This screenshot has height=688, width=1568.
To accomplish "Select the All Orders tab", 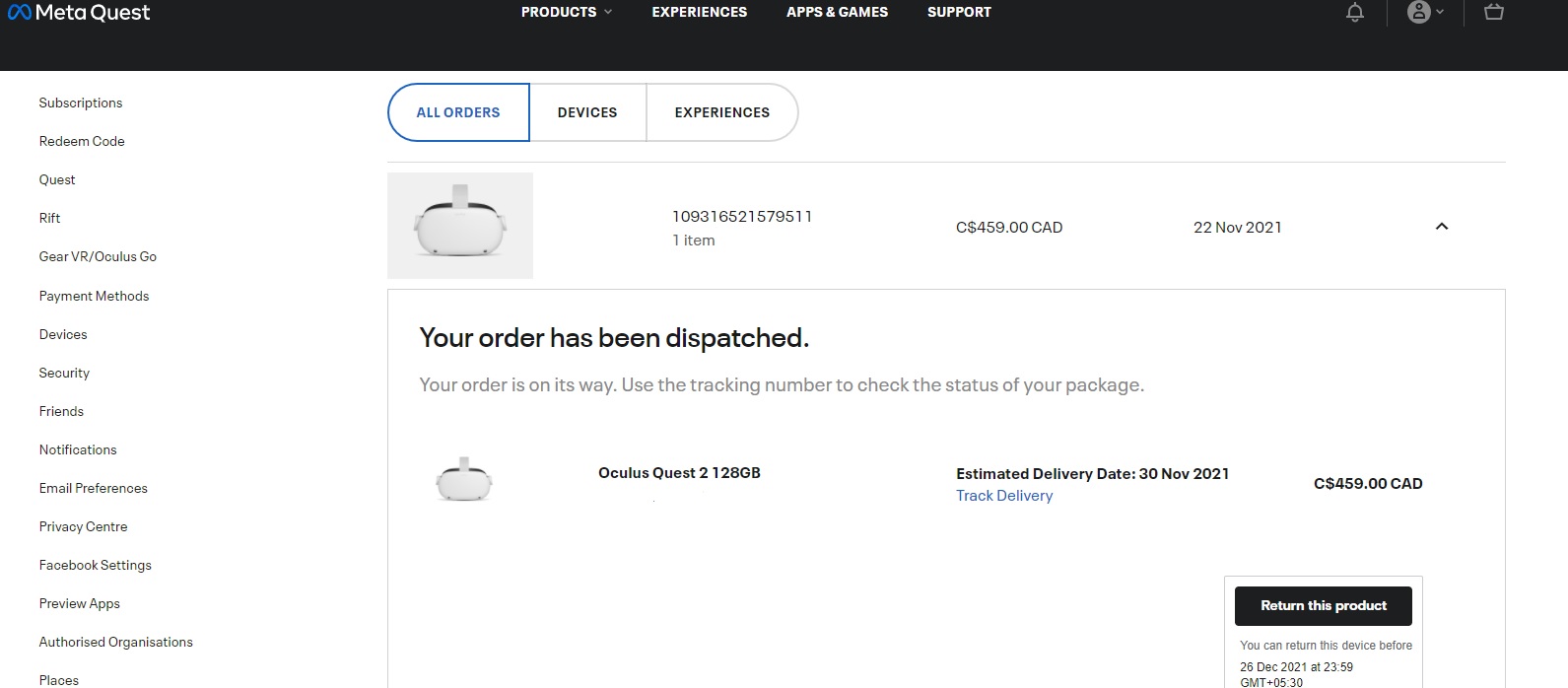I will pyautogui.click(x=458, y=112).
